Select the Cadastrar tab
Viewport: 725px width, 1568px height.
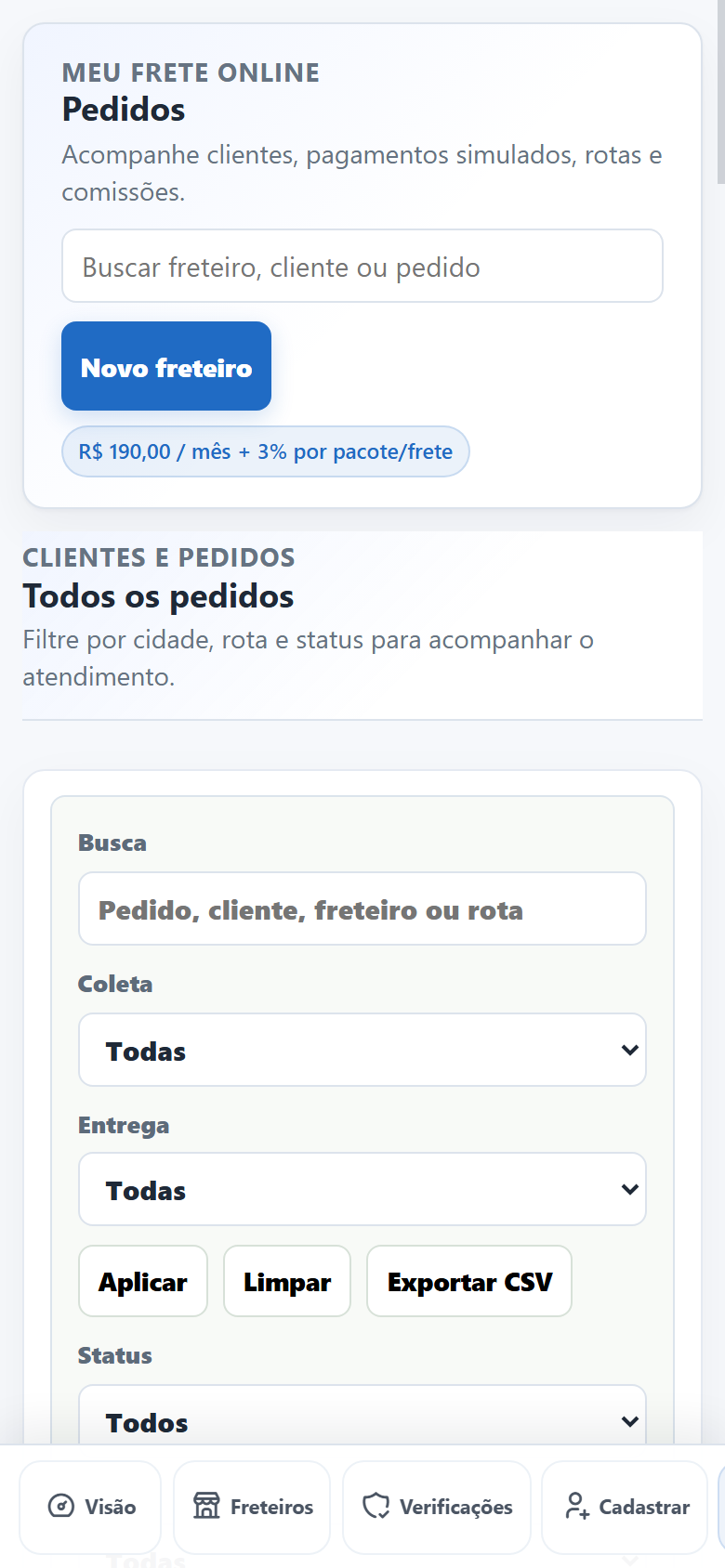tap(625, 1507)
